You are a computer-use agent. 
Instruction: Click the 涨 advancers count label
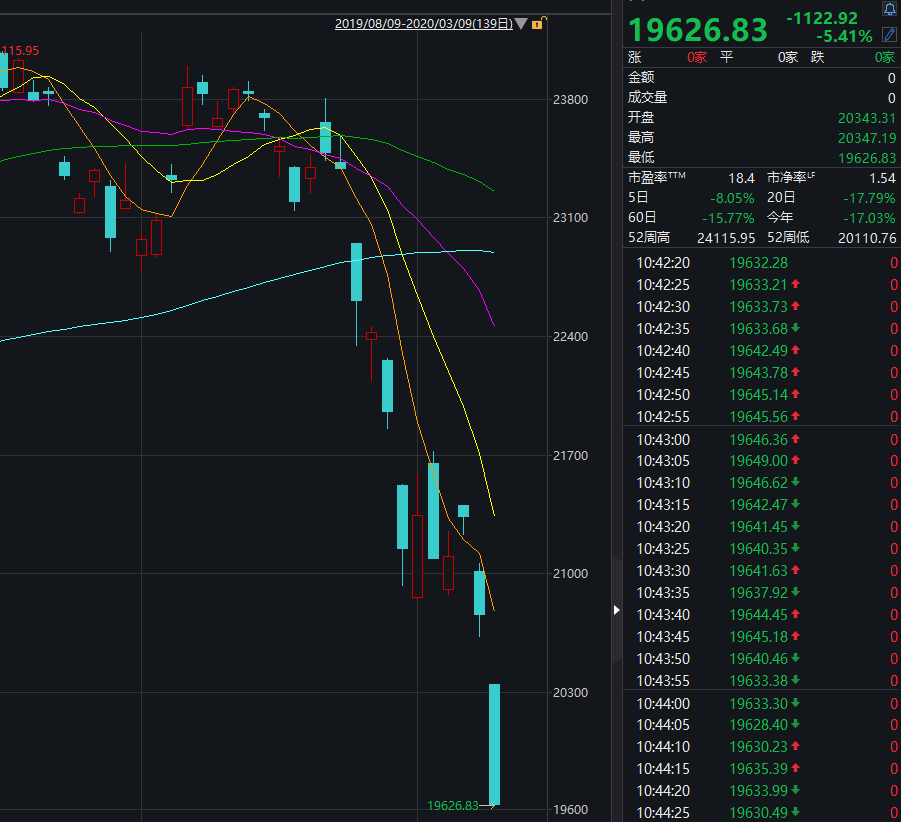[x=634, y=57]
